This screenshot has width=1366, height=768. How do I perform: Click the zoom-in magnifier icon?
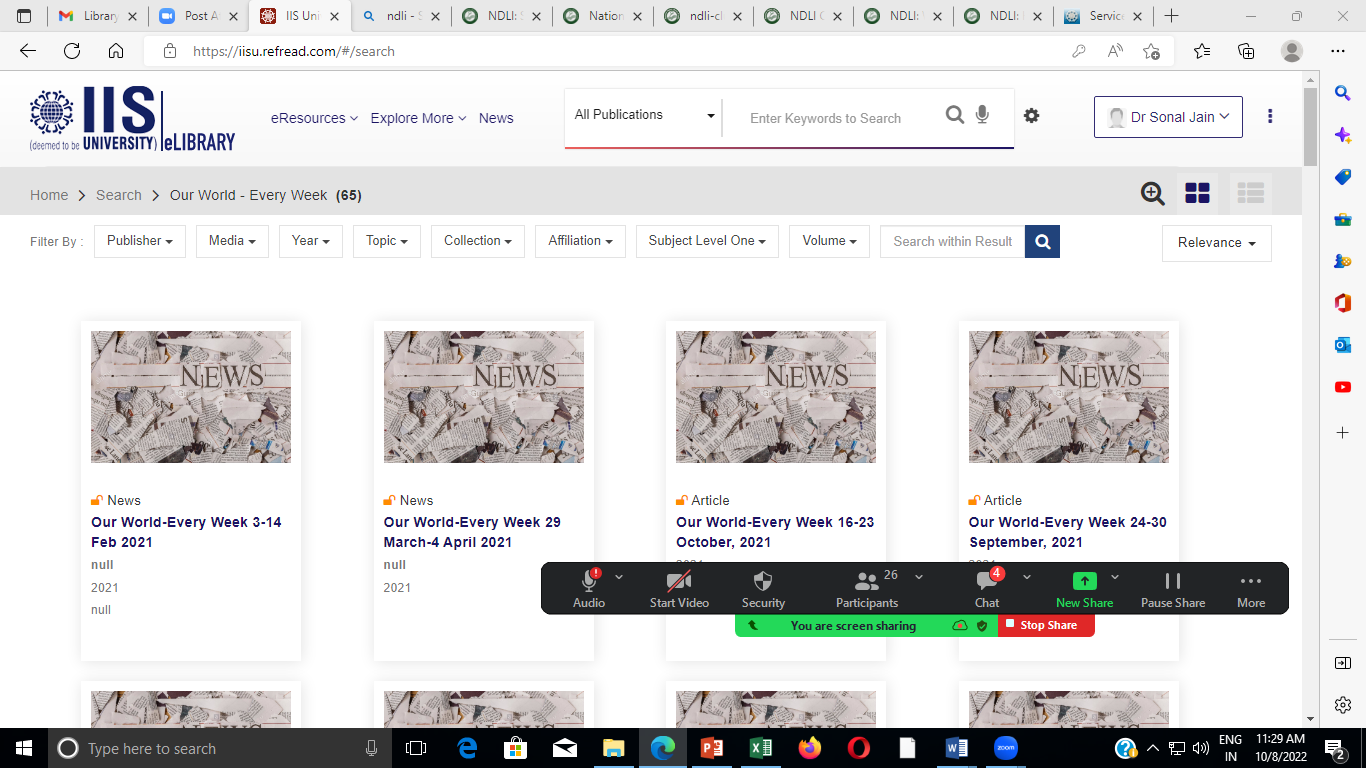[1152, 194]
